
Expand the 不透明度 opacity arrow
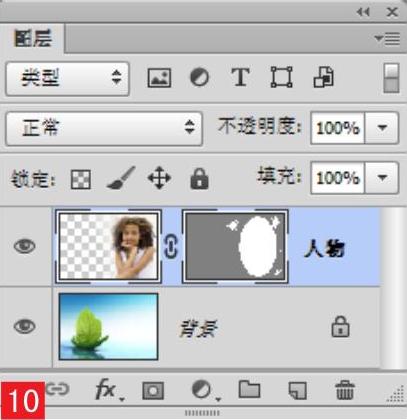[x=382, y=128]
